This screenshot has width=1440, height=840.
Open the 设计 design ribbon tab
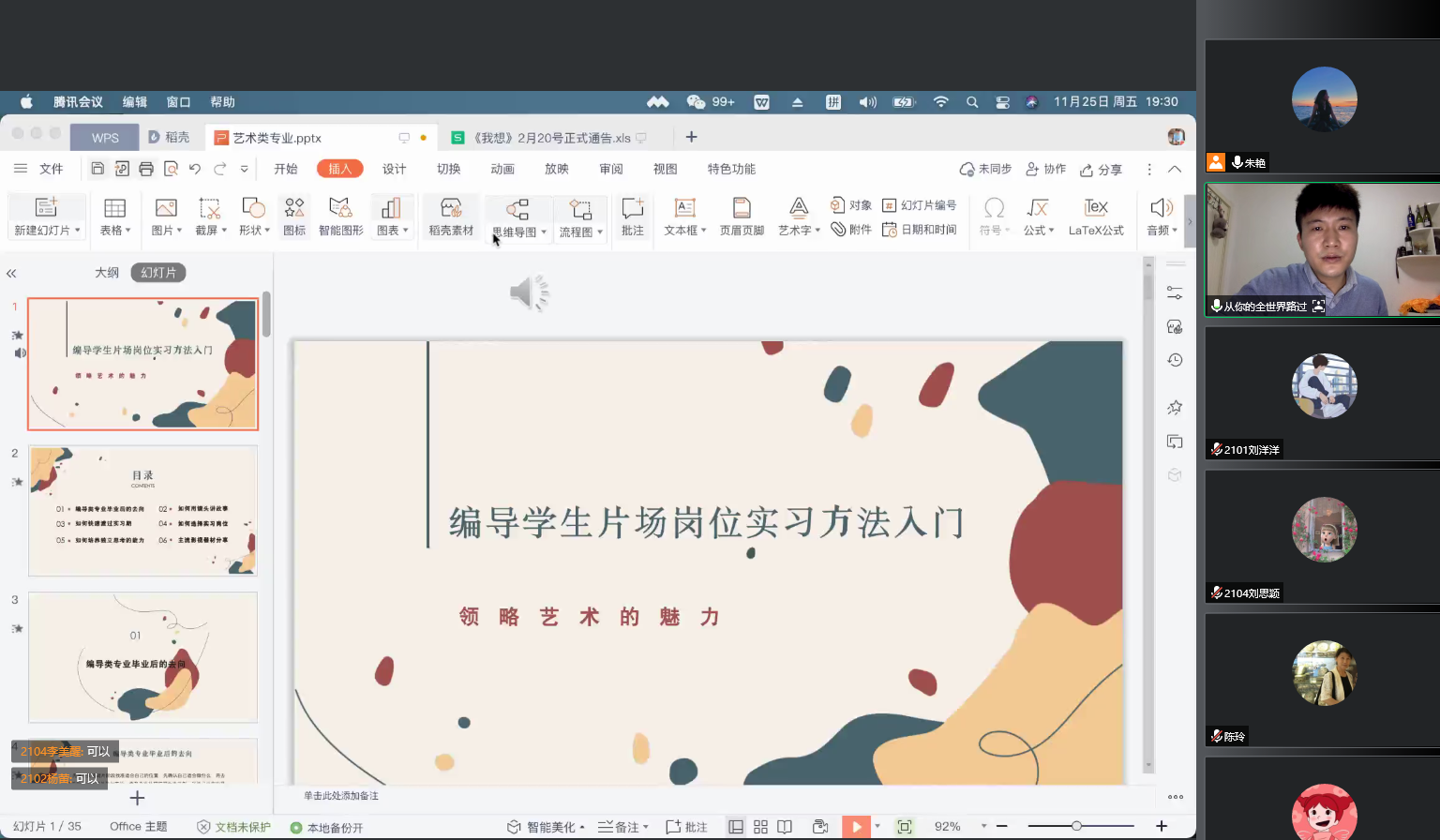point(394,169)
